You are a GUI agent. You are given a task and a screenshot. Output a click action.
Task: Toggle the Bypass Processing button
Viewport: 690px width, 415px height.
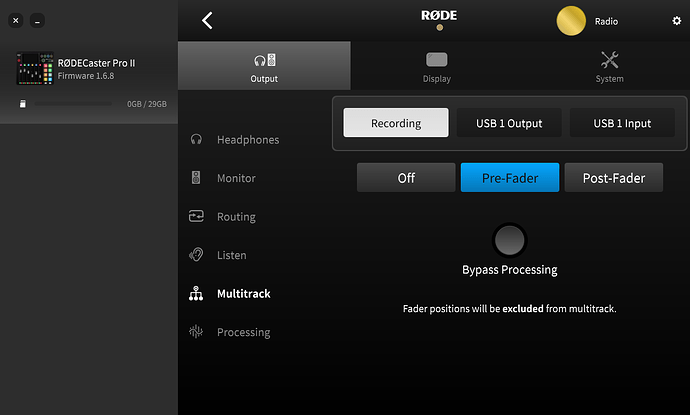(510, 240)
